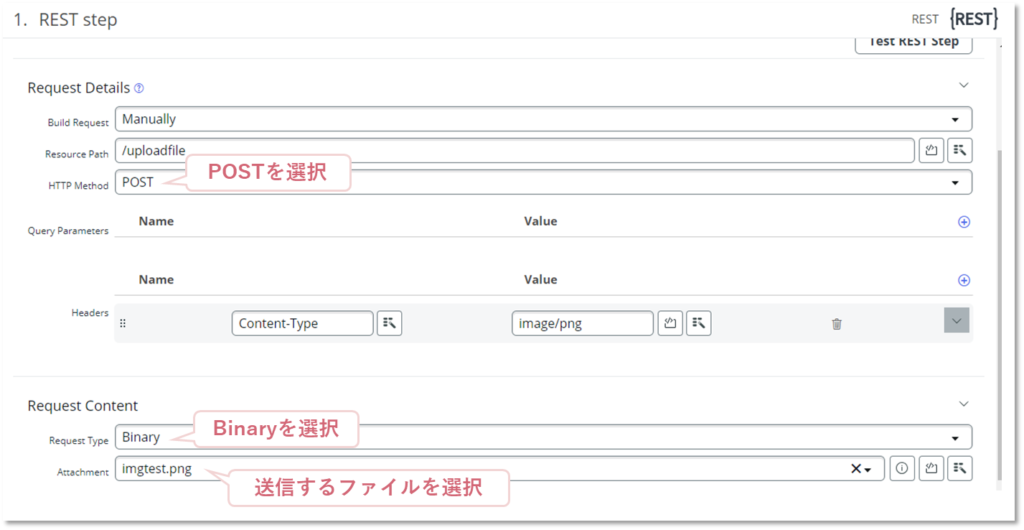Open the Request Type dropdown
The width and height of the screenshot is (1024, 530).
pyautogui.click(x=543, y=437)
